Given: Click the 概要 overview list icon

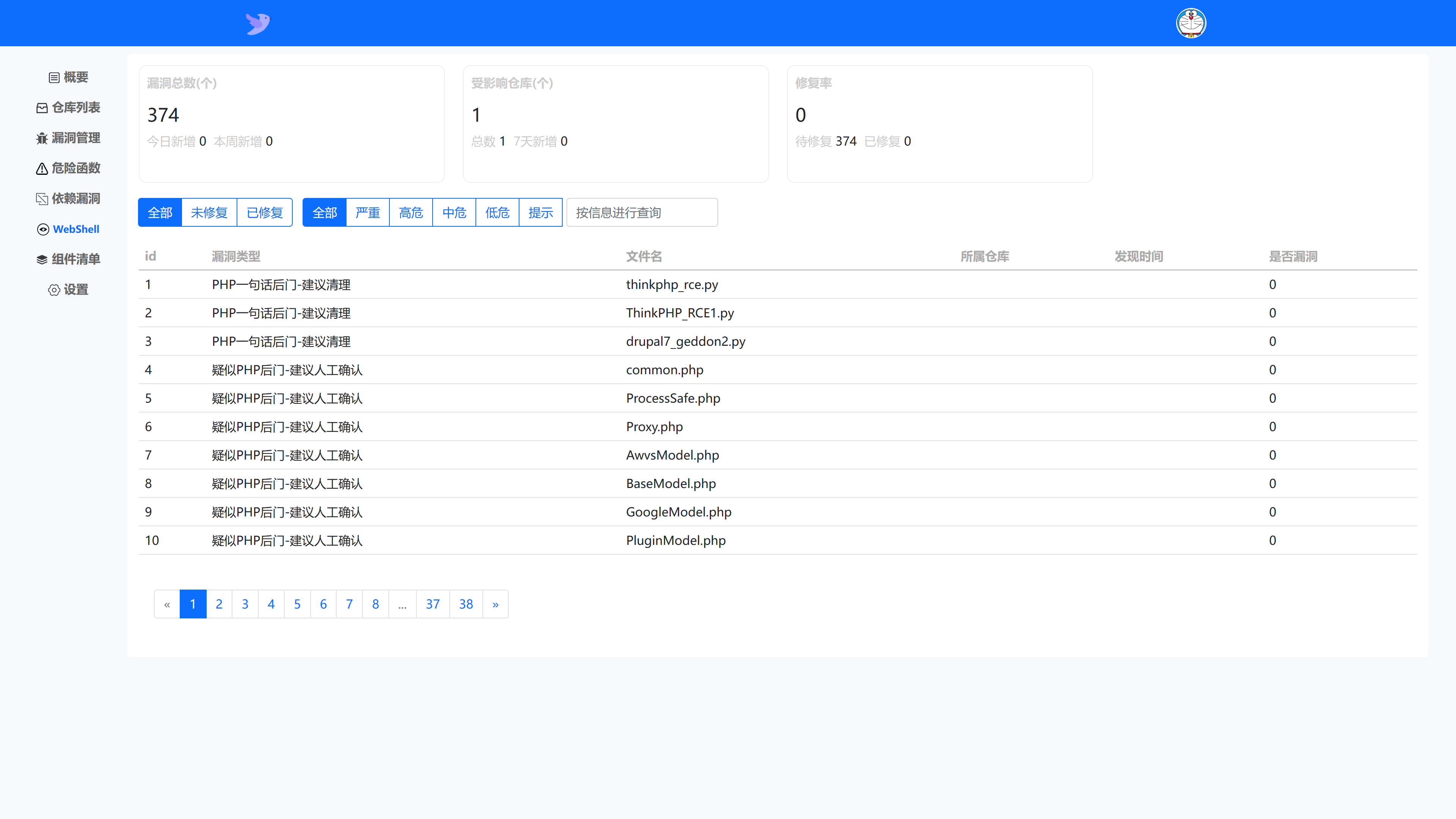Looking at the screenshot, I should 54,77.
